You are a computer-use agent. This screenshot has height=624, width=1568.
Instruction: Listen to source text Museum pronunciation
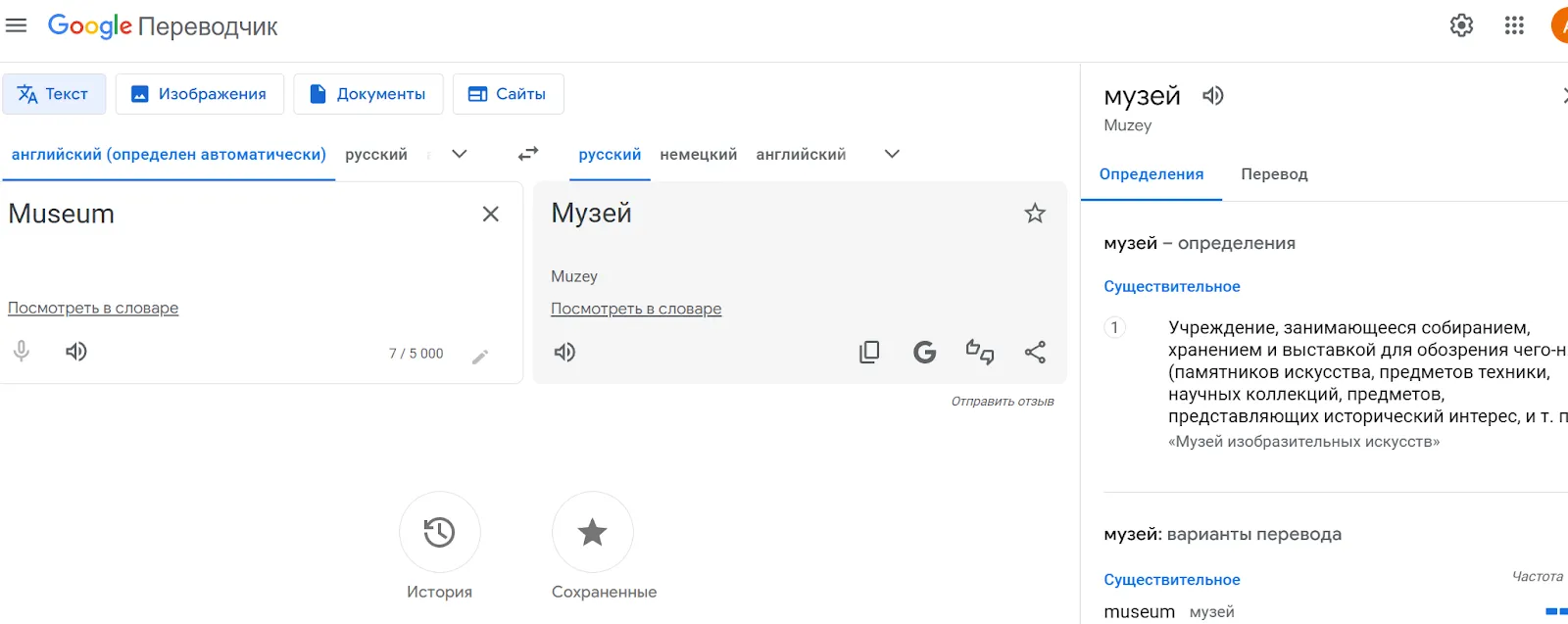coord(76,352)
